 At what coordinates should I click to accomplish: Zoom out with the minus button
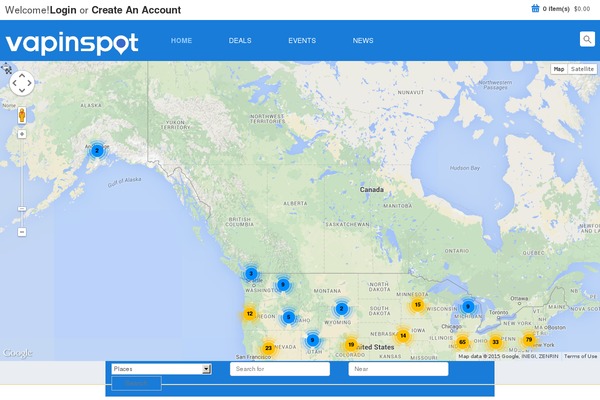(22, 232)
